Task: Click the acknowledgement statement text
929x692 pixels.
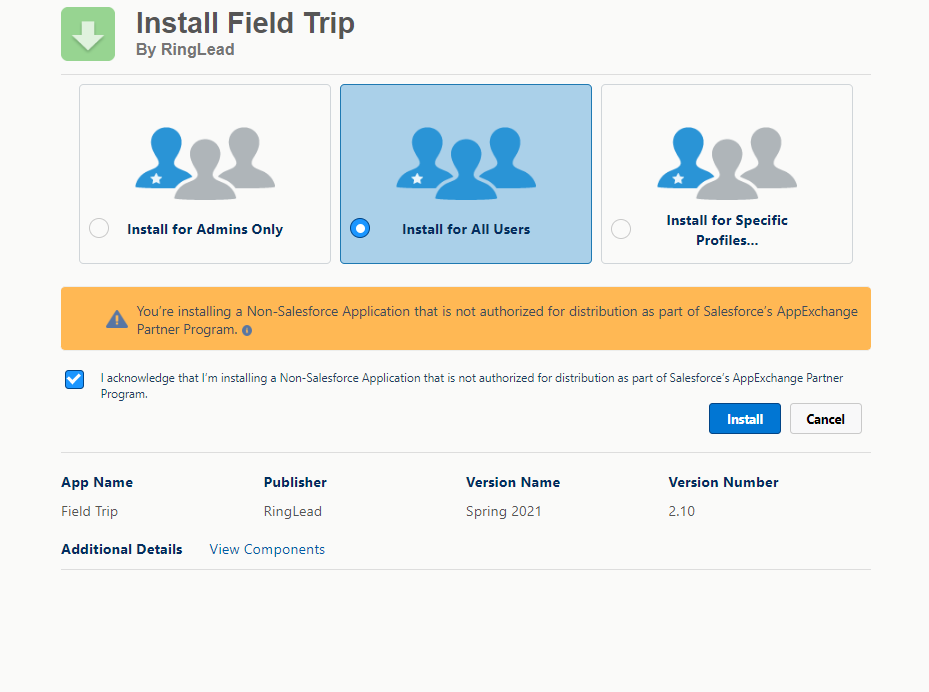Action: 472,386
